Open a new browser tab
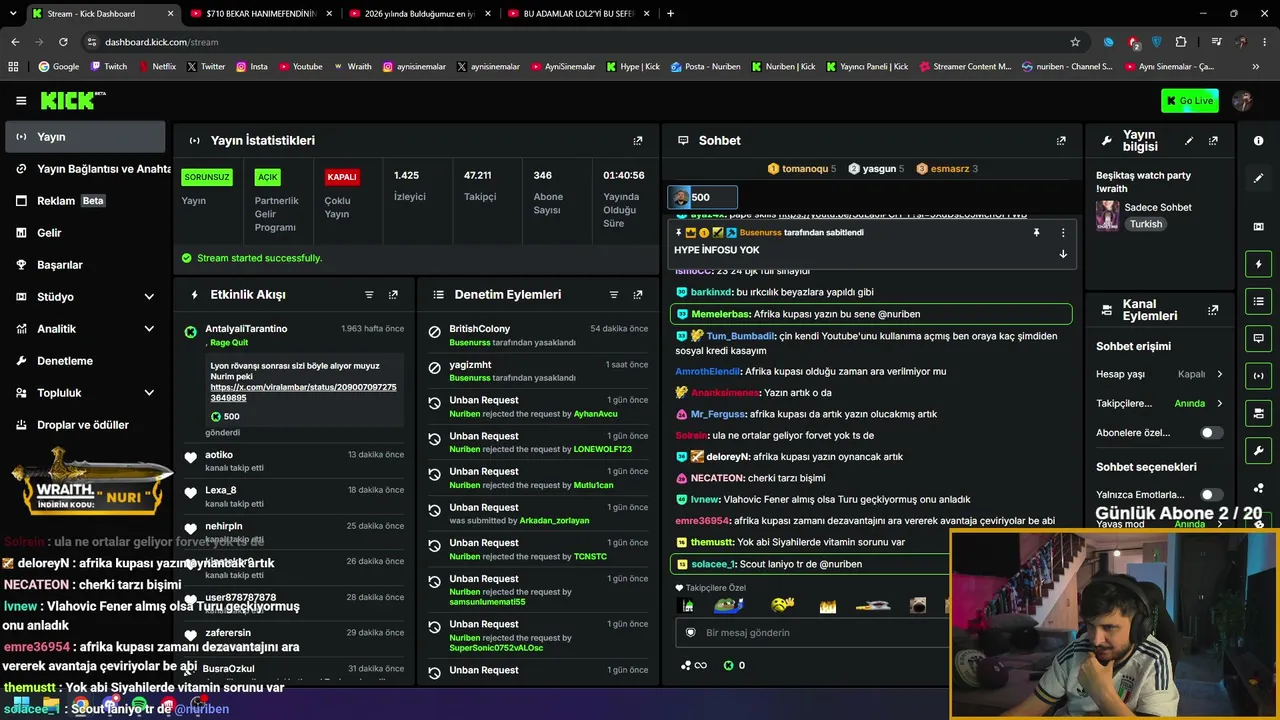This screenshot has height=720, width=1280. tap(670, 14)
